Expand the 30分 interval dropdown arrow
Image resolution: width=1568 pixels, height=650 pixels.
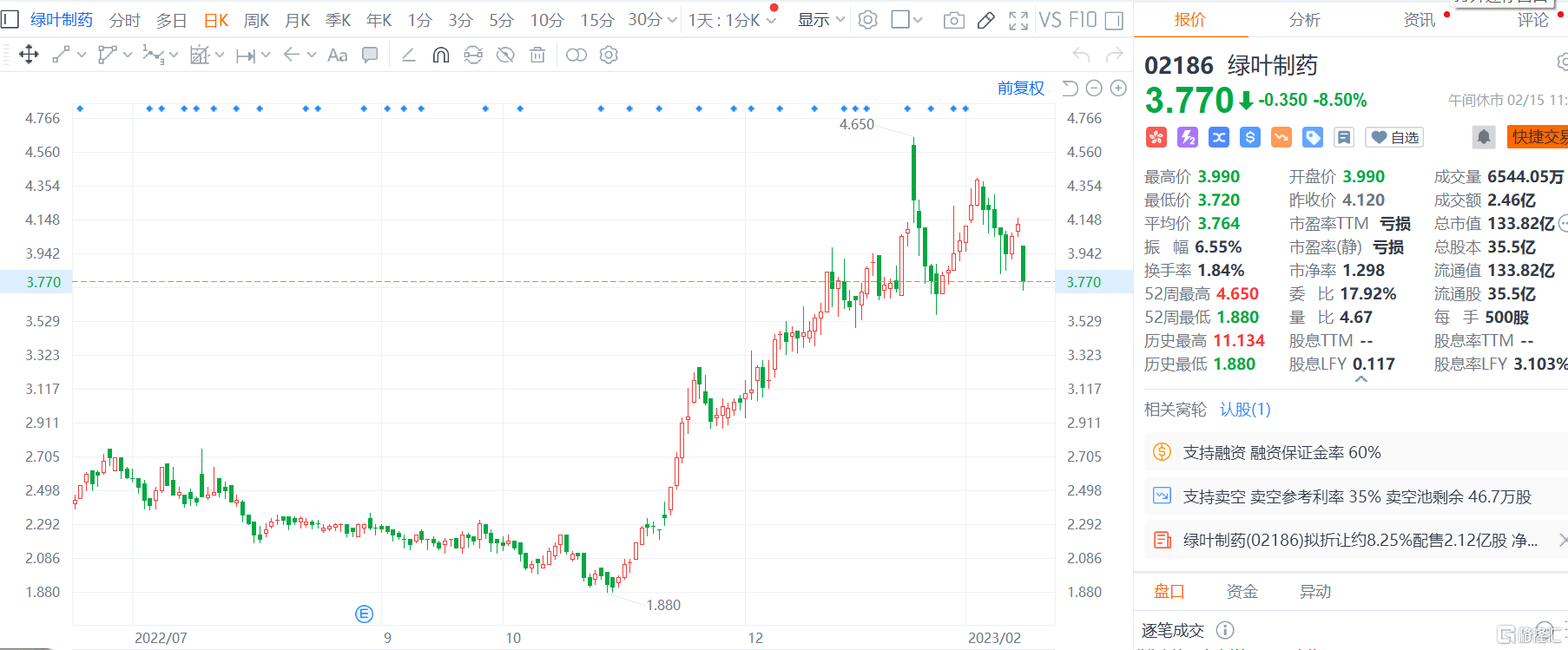click(672, 20)
